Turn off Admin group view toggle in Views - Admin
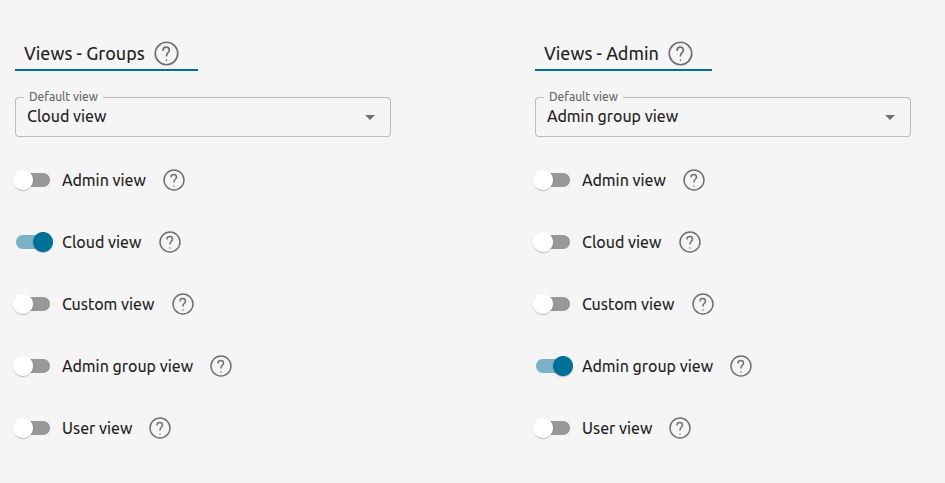 pyautogui.click(x=553, y=366)
